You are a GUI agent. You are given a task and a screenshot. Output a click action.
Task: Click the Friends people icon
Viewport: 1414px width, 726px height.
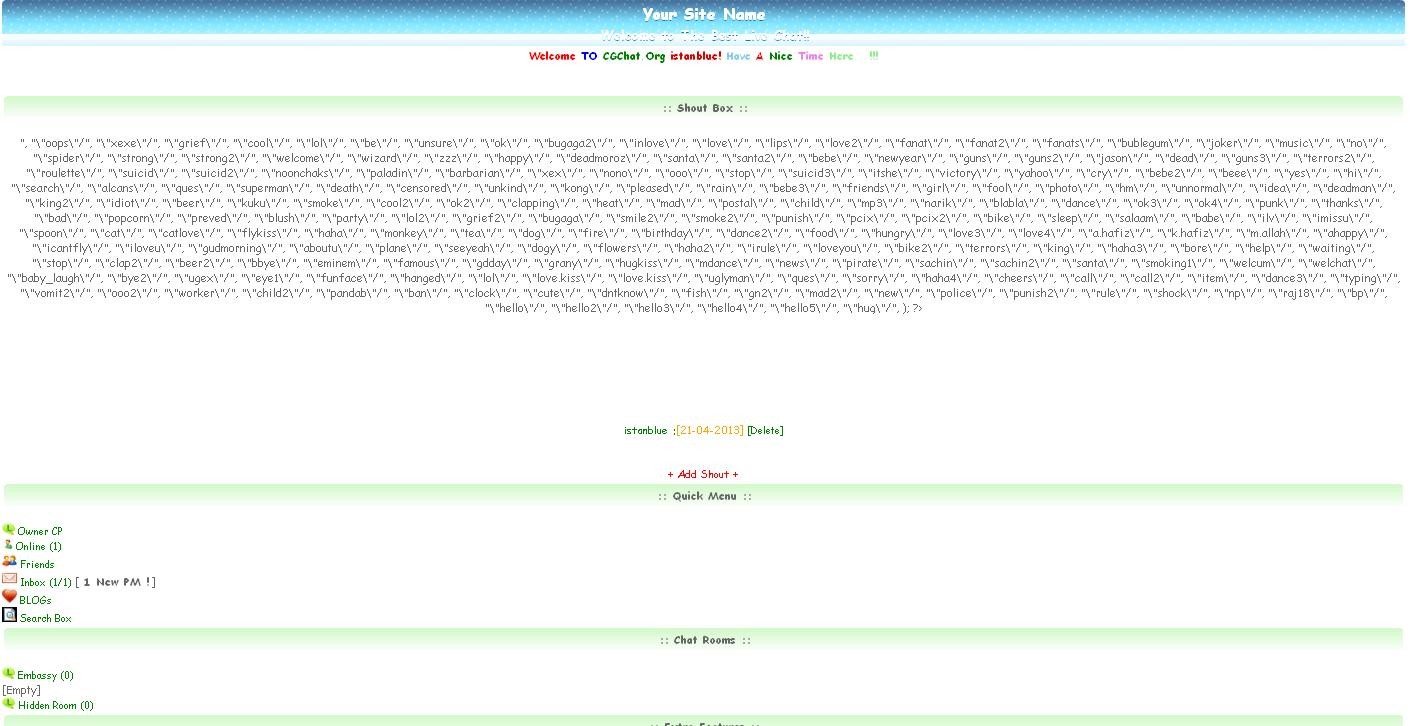click(x=10, y=562)
